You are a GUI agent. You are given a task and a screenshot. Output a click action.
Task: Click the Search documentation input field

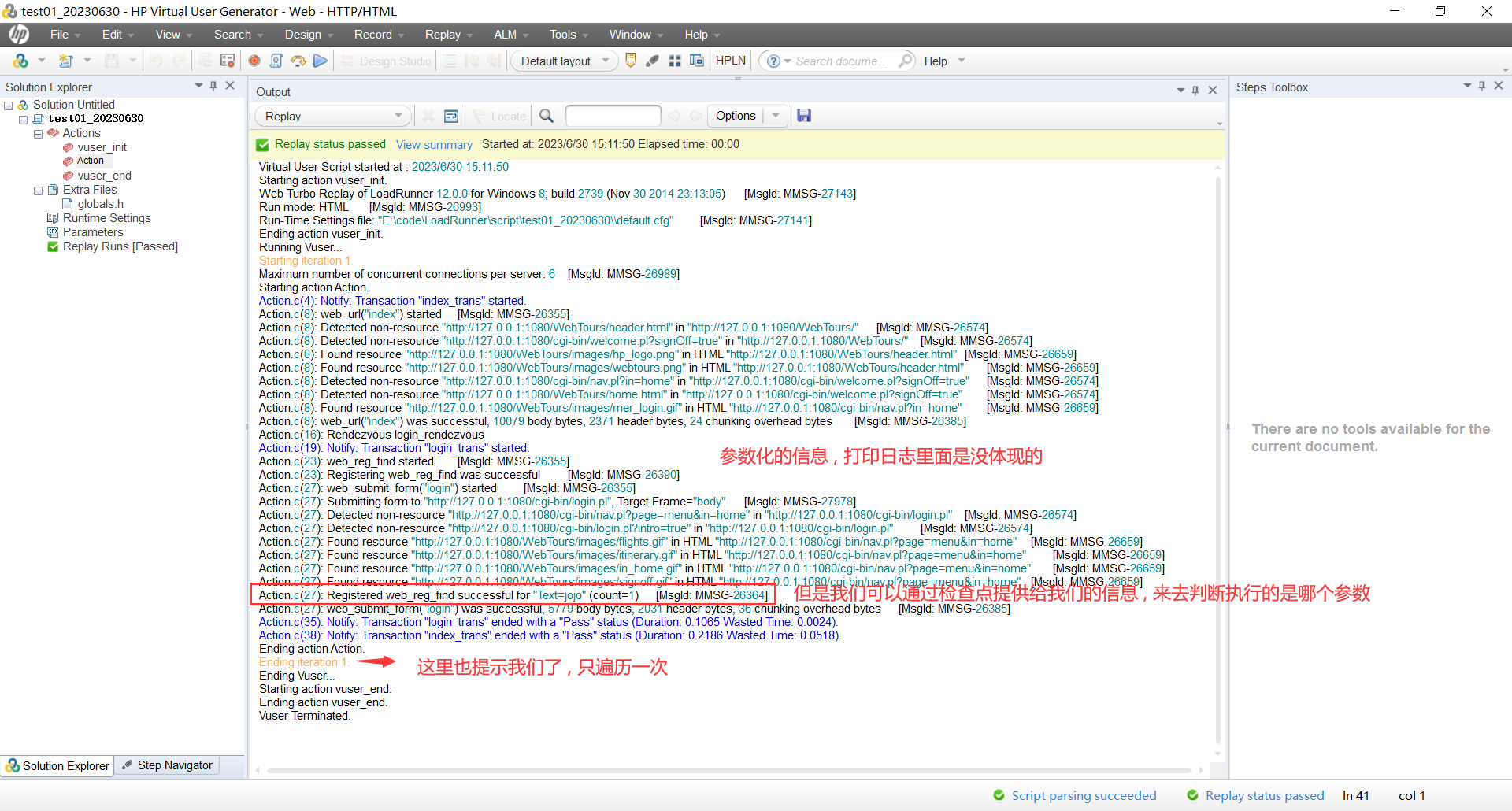pos(843,61)
